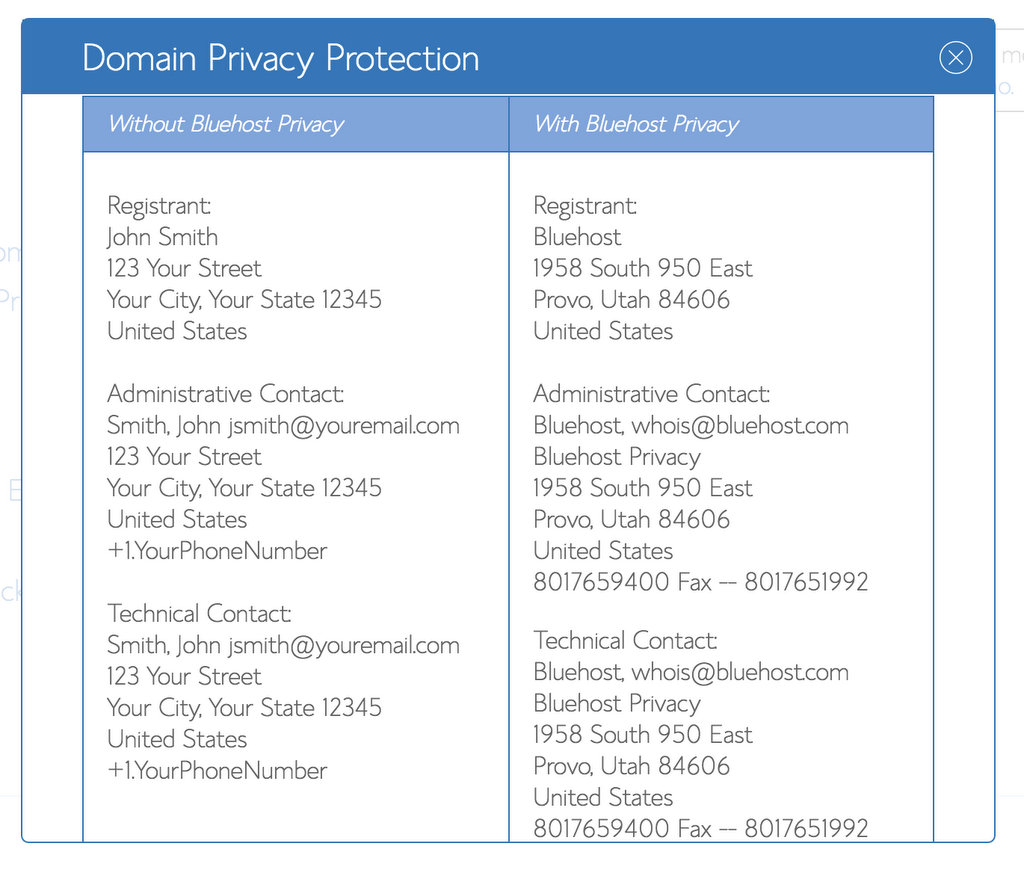The image size is (1024, 873).
Task: Click the 'With Bluehost Privacy' column header
Action: coord(637,124)
